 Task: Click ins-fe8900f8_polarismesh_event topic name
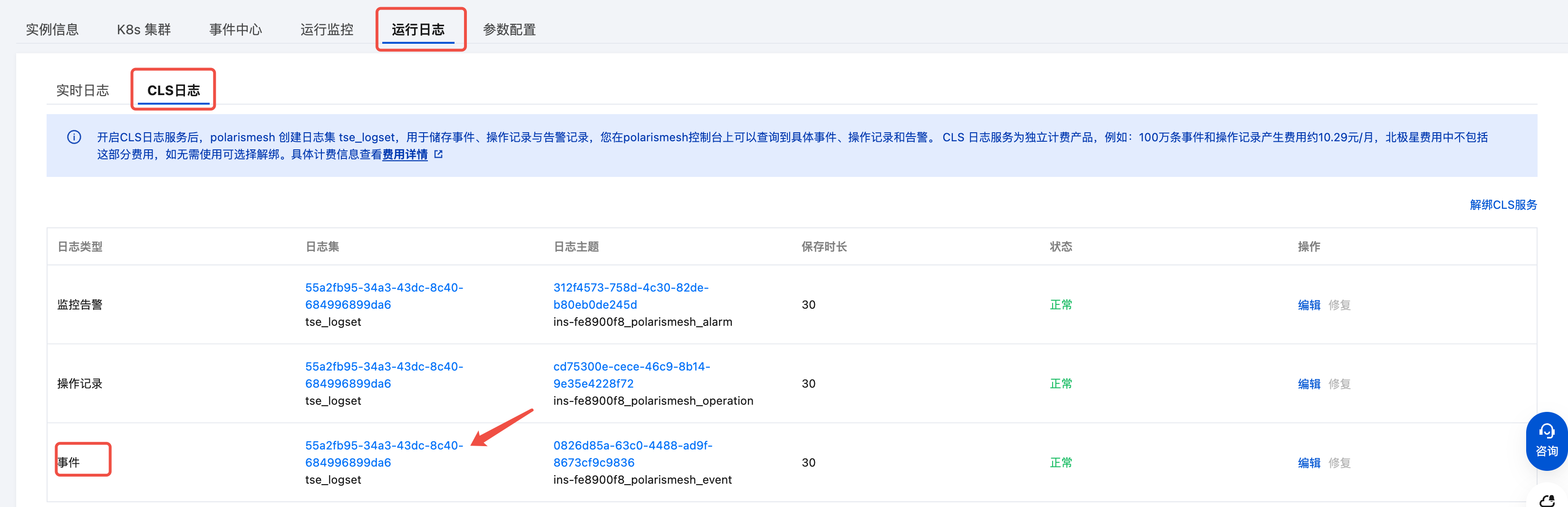(x=642, y=479)
